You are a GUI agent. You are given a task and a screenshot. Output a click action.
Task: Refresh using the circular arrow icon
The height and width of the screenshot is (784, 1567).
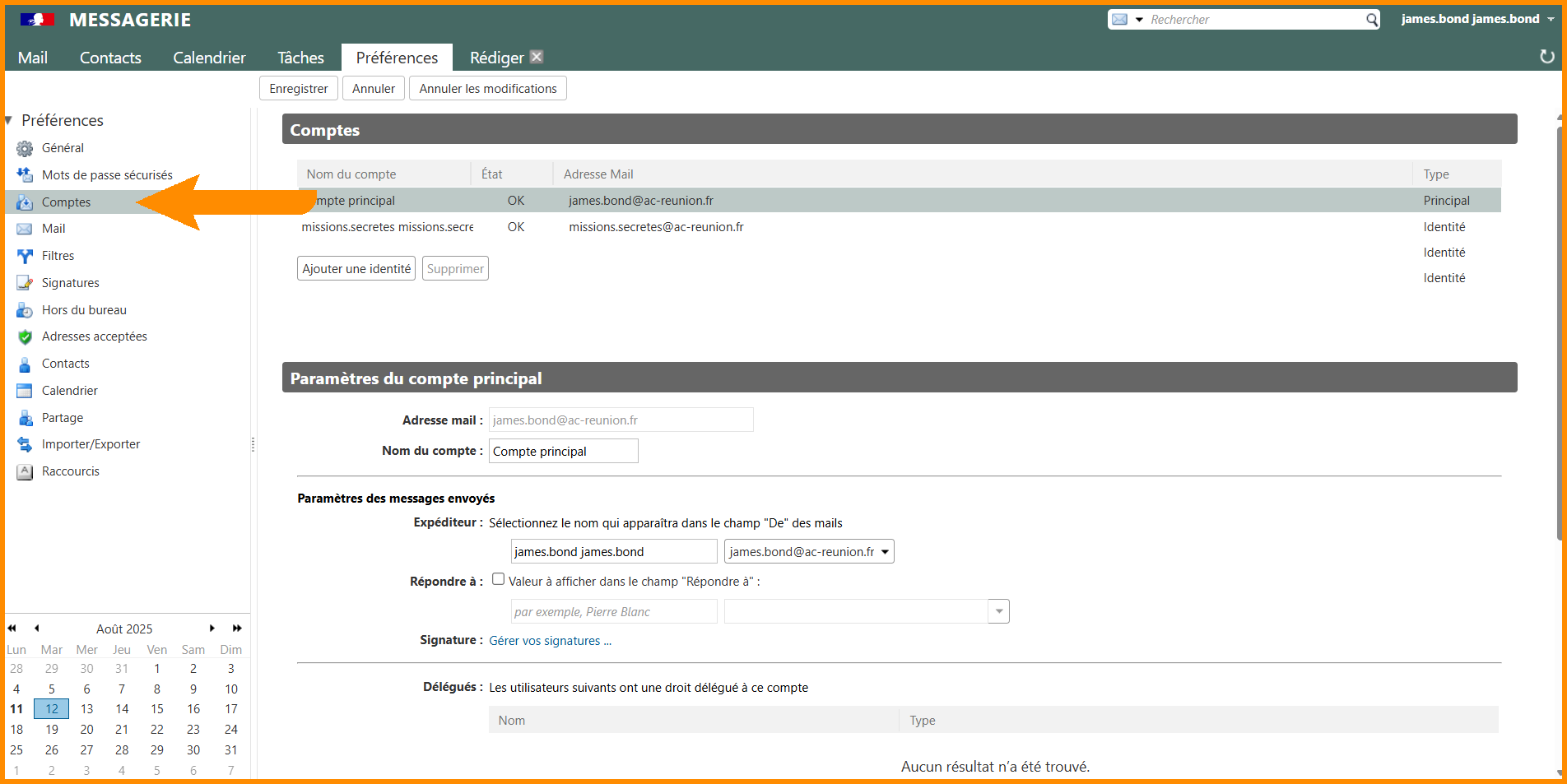click(x=1546, y=57)
